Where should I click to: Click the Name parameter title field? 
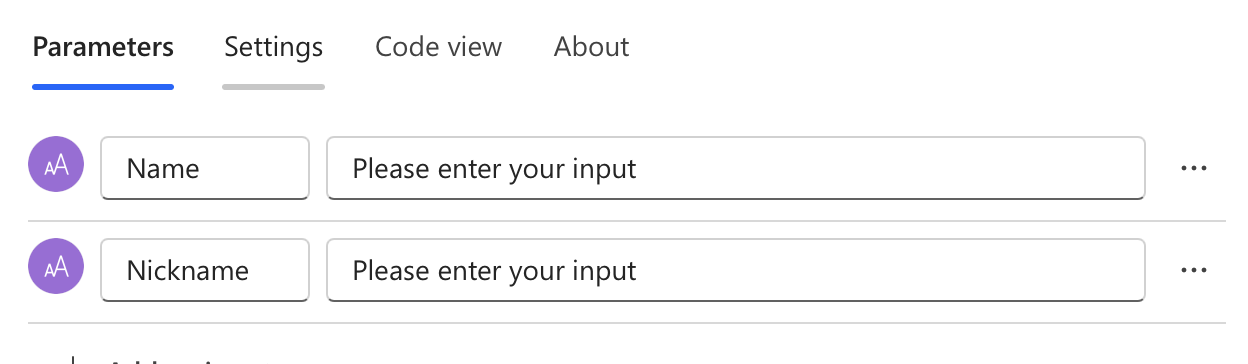point(205,168)
